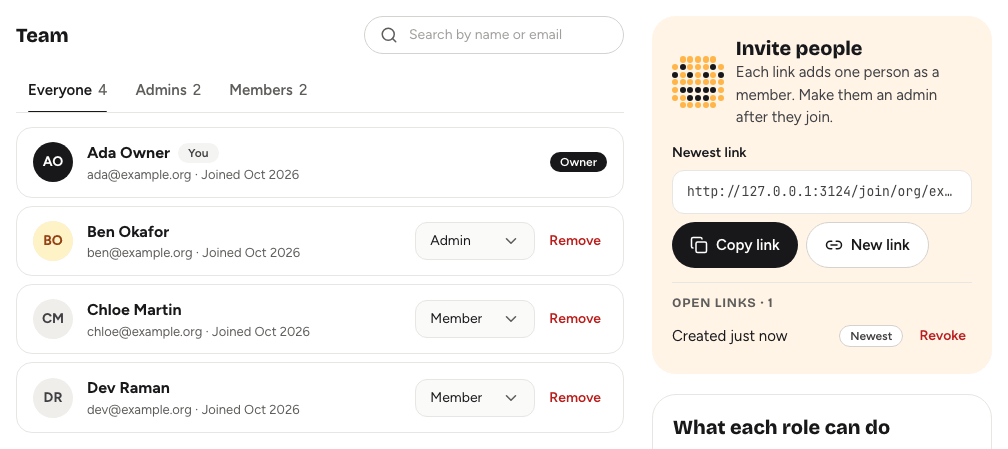1008x449 pixels.
Task: Open Ben Okafor's Admin role dropdown
Action: pos(474,241)
